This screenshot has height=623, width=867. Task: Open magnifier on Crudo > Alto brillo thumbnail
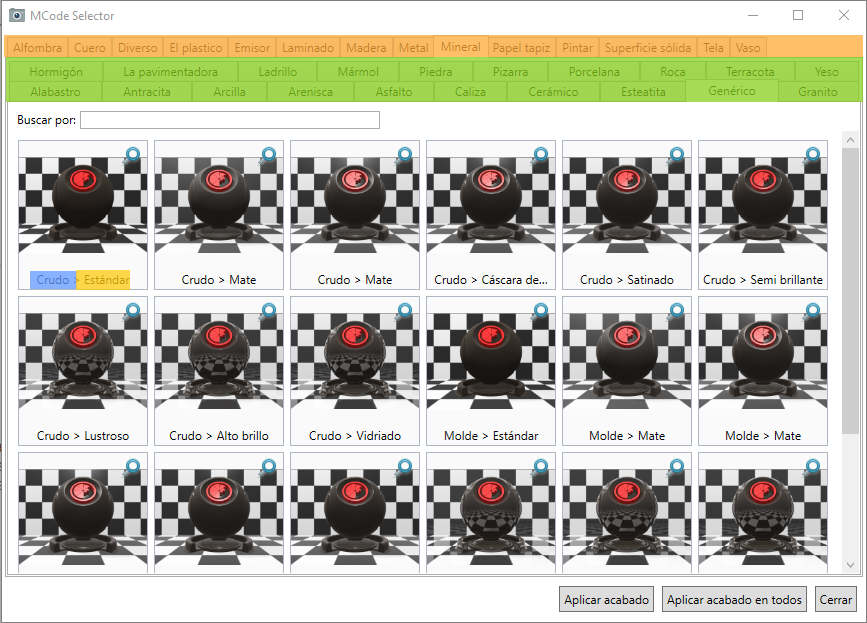coord(268,311)
